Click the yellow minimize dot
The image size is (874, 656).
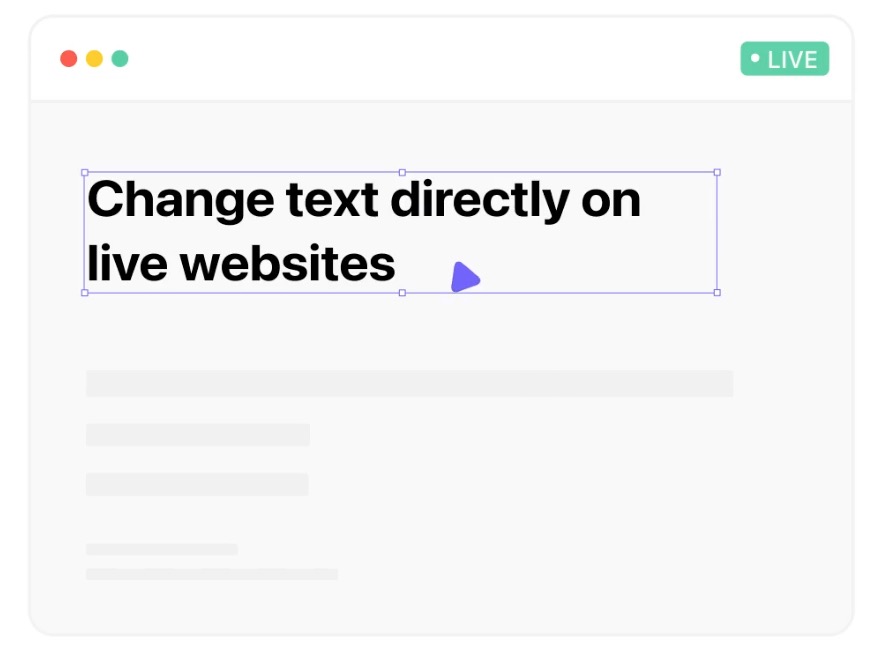(x=94, y=58)
